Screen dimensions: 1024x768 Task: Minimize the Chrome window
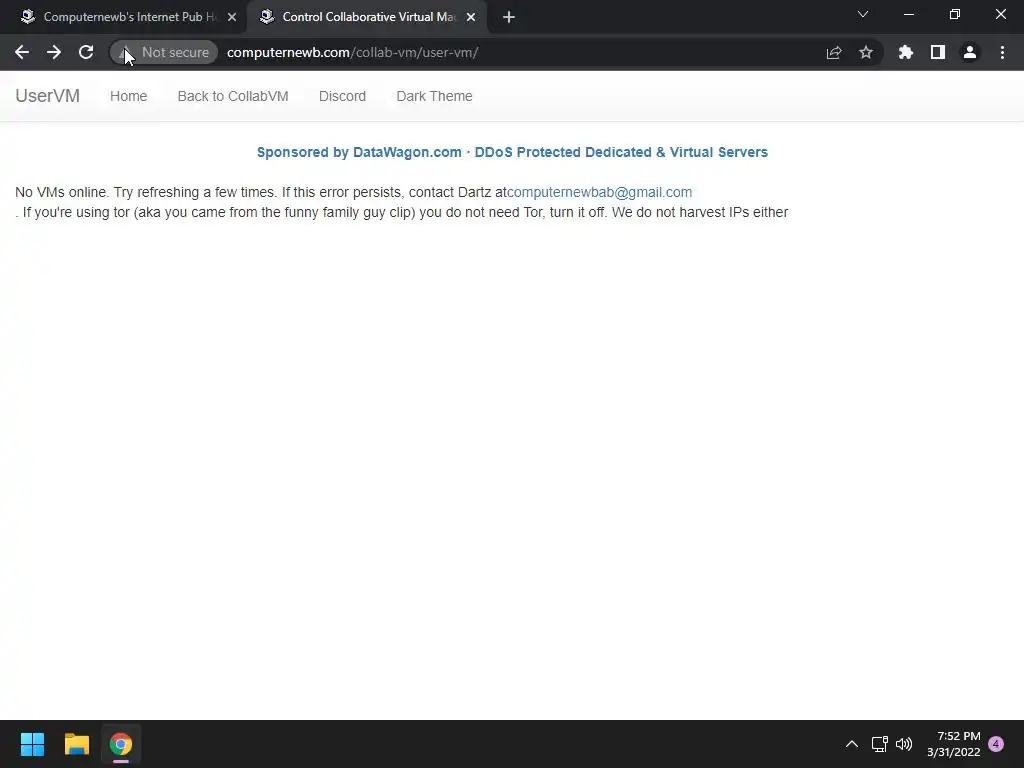click(908, 14)
